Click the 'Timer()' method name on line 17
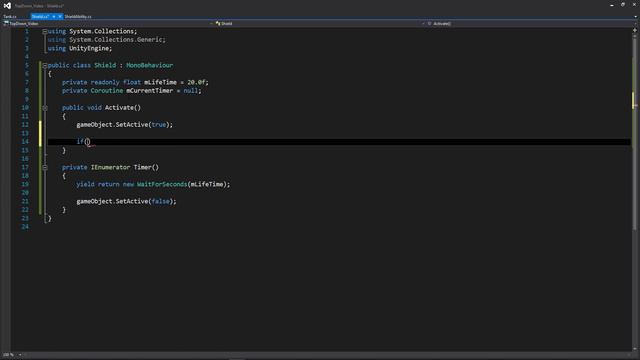 coord(146,167)
